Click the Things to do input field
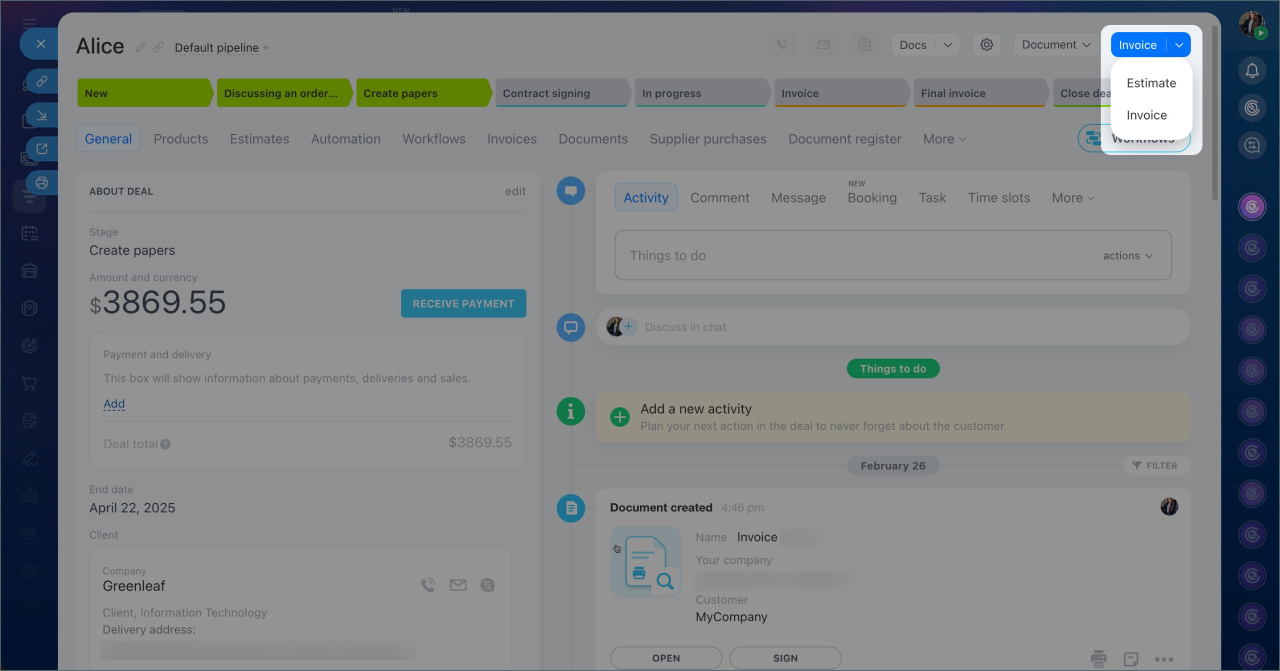Screen dimensions: 1280x671 [850, 256]
